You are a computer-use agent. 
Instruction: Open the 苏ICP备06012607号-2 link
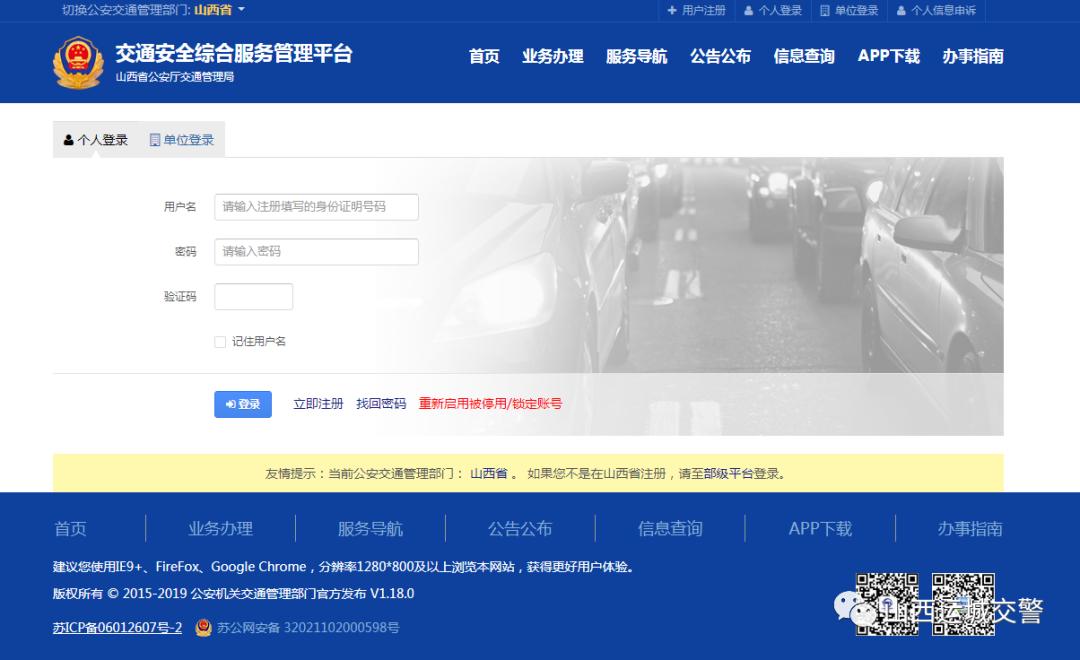click(117, 628)
